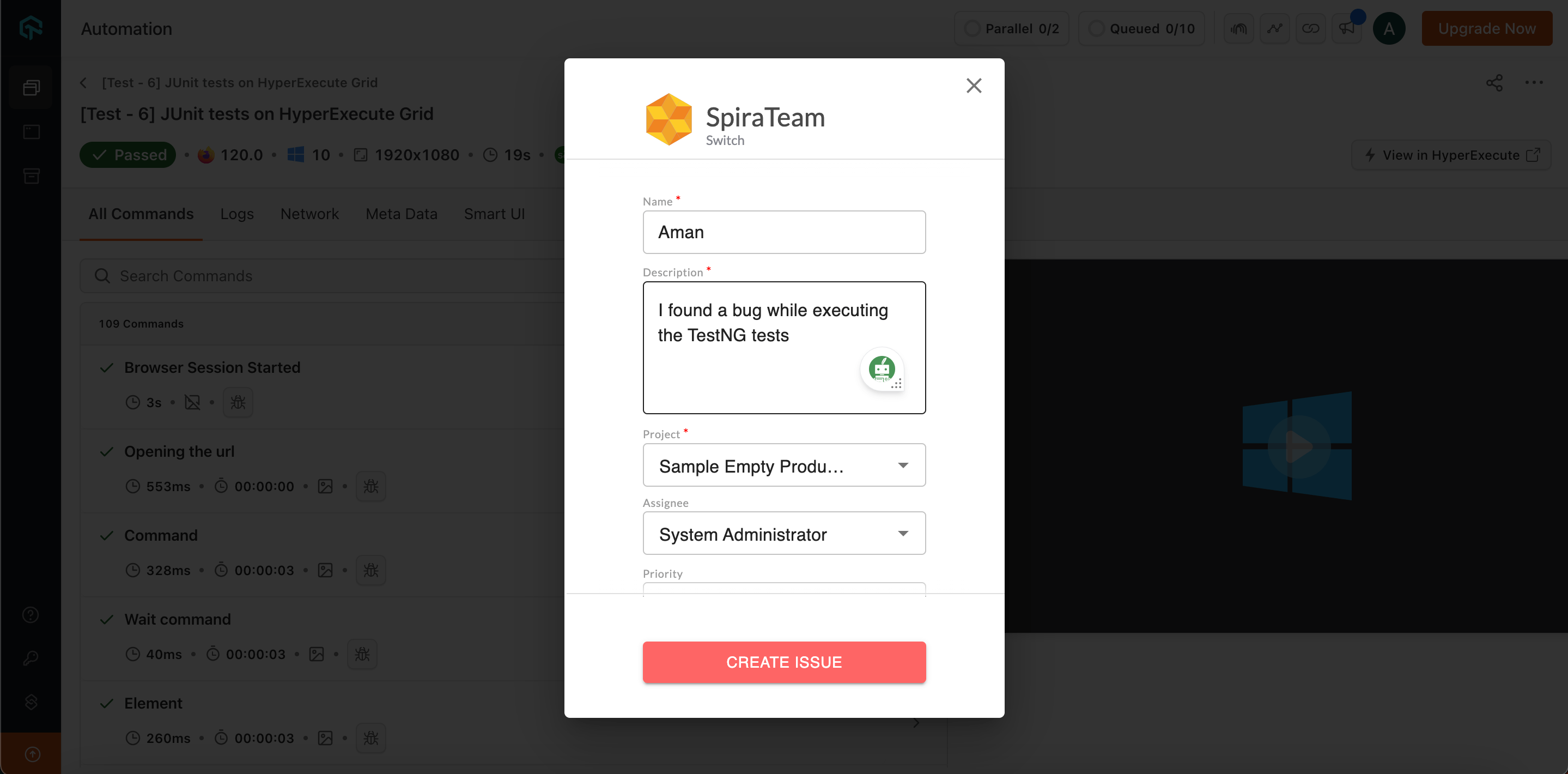Open the Assignee System Administrator dropdown
The image size is (1568, 774).
point(783,534)
